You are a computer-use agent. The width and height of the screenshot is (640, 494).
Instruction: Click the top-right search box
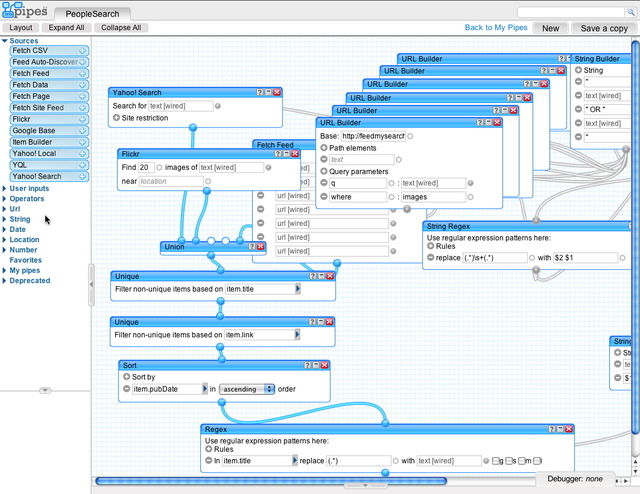[x=571, y=13]
